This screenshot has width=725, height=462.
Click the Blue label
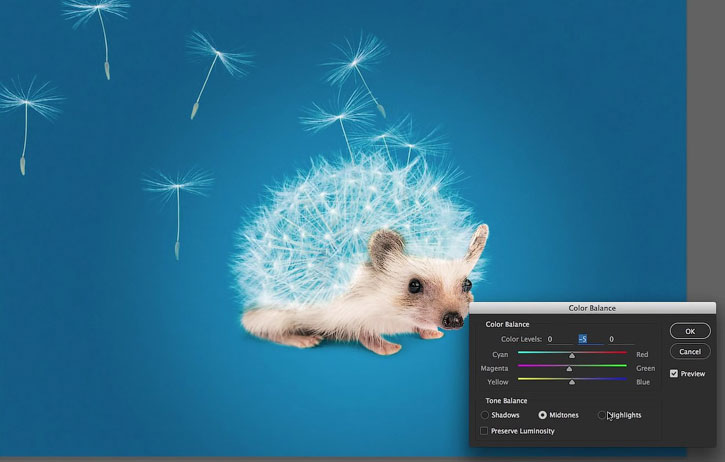[x=643, y=382]
